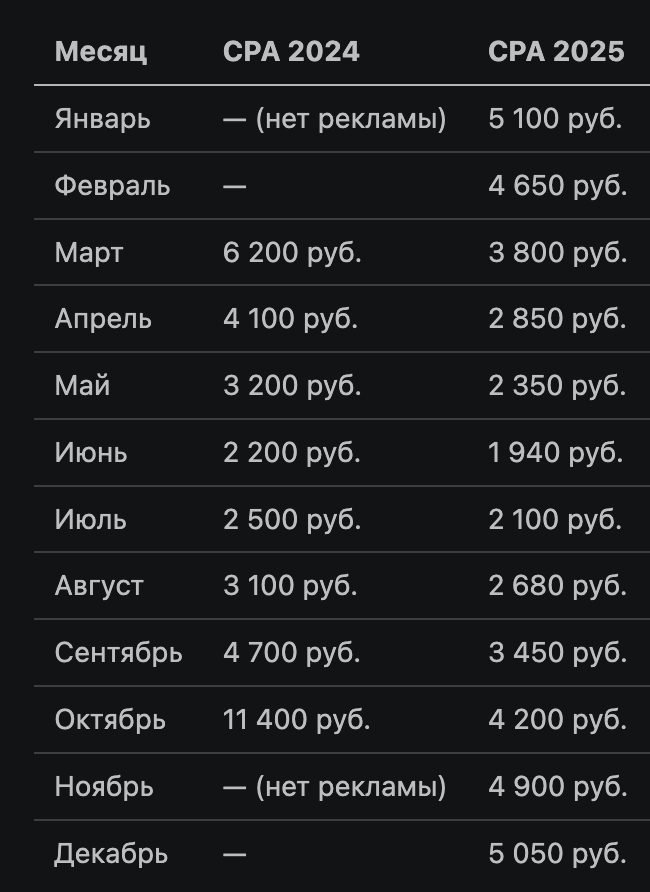Click the Июль row label
The image size is (650, 892).
point(91,520)
